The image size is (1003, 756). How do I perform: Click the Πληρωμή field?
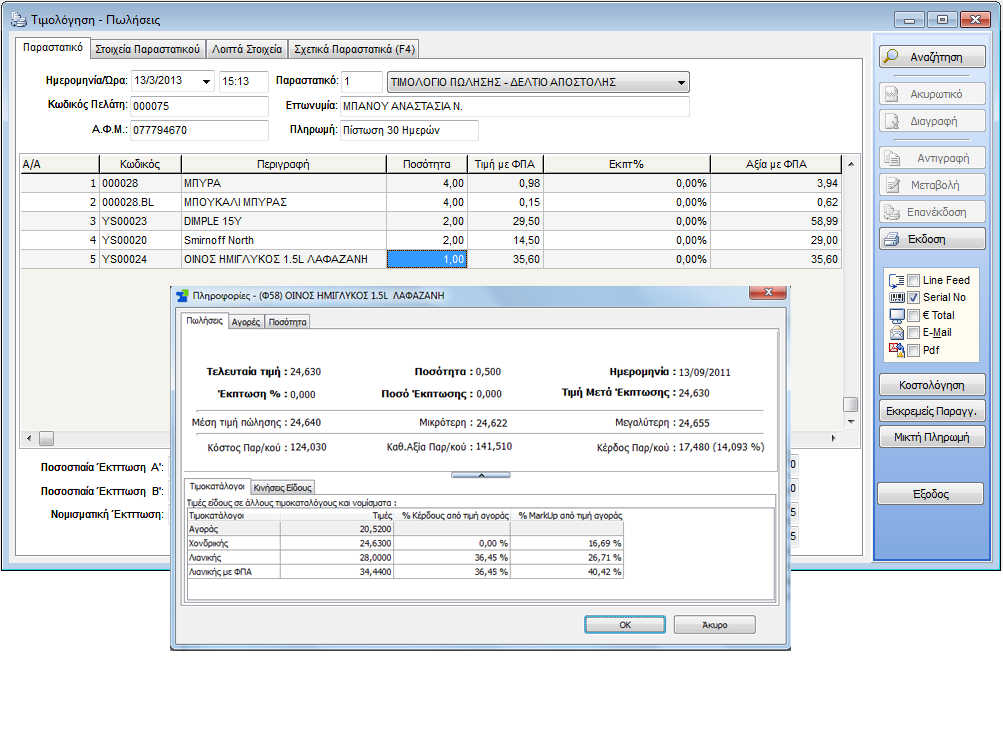tap(409, 130)
